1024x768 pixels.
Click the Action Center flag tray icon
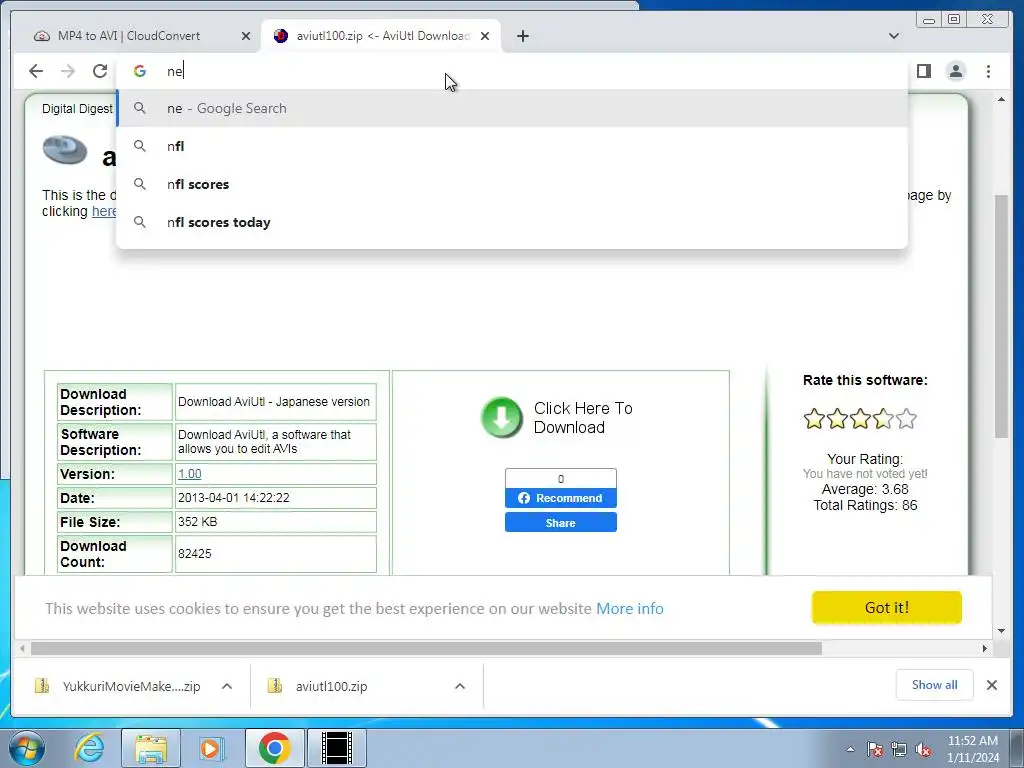click(x=875, y=750)
